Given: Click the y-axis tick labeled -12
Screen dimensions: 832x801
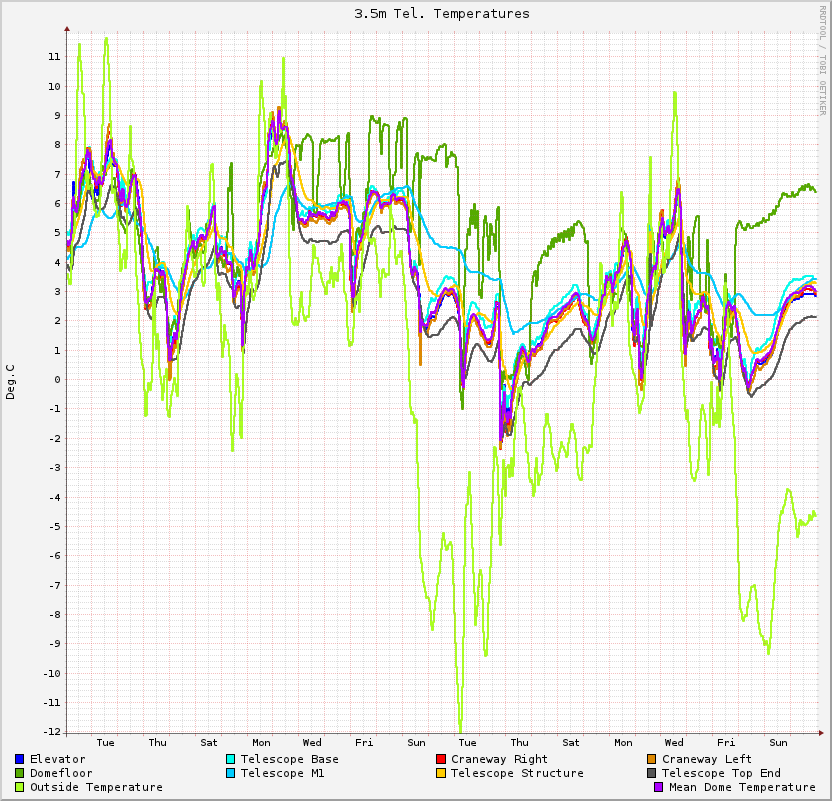Looking at the screenshot, I should [x=51, y=732].
